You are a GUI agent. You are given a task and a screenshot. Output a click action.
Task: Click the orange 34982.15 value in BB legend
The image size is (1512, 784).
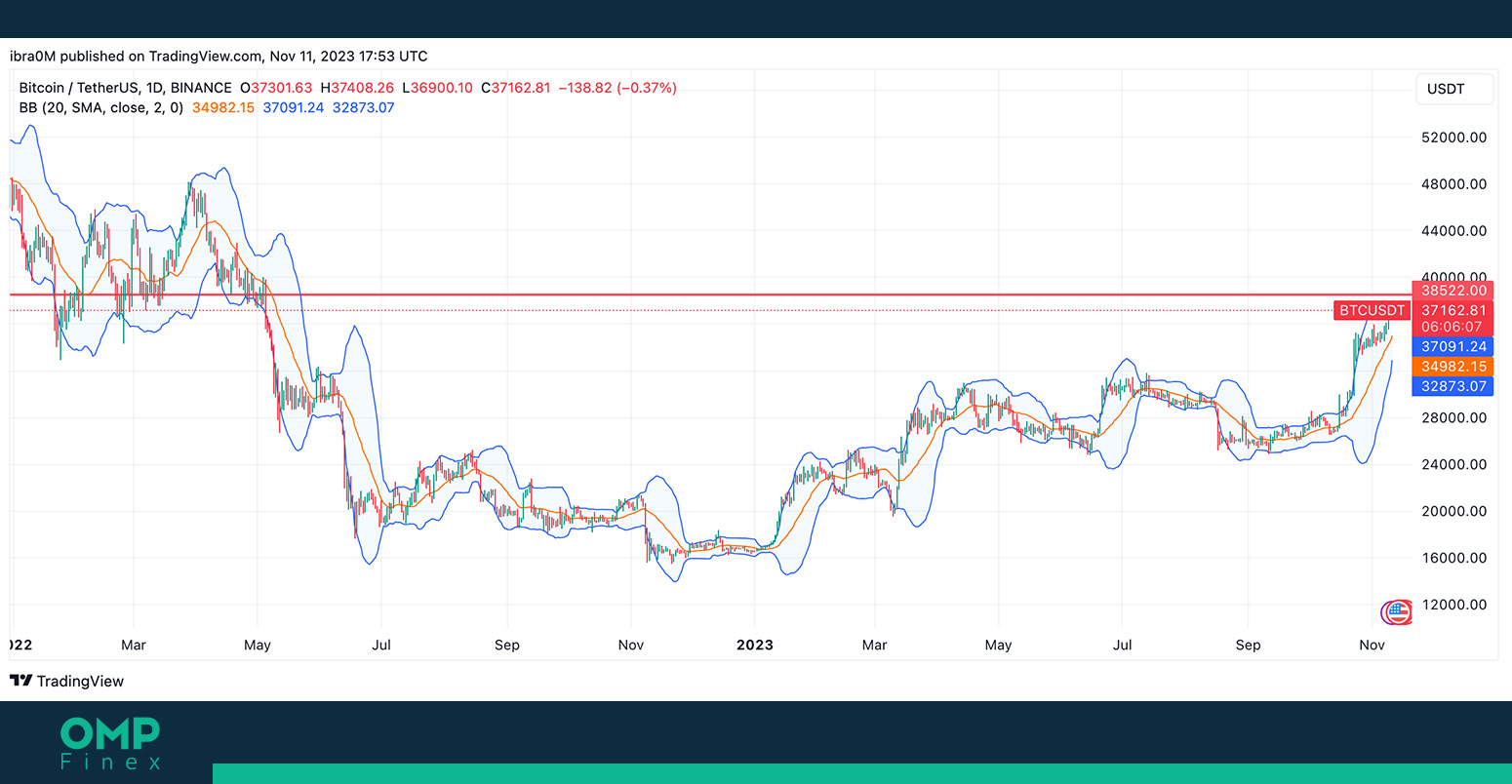[x=223, y=107]
